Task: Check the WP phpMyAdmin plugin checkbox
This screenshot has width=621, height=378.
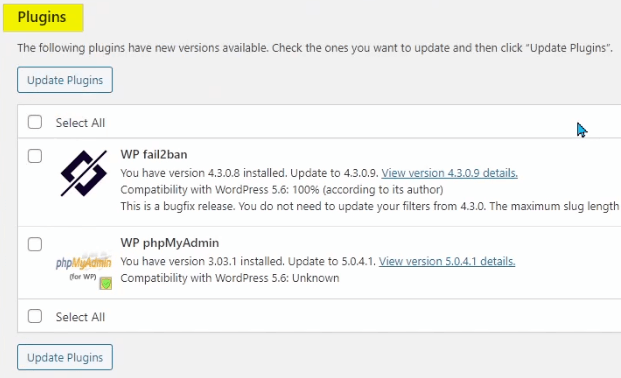Action: (x=35, y=244)
